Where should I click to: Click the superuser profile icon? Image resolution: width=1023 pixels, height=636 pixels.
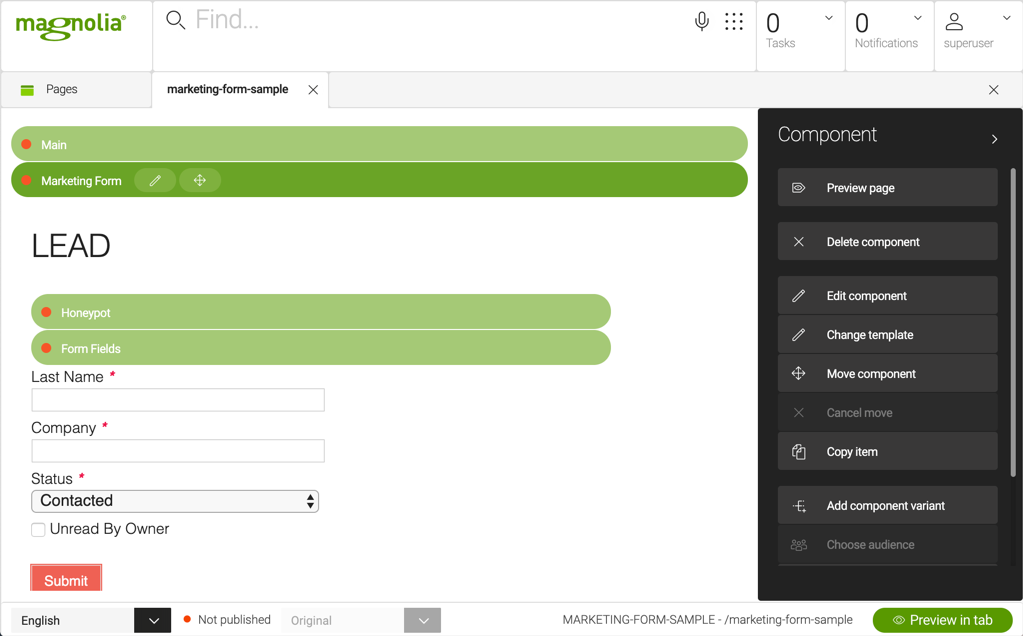coord(954,22)
